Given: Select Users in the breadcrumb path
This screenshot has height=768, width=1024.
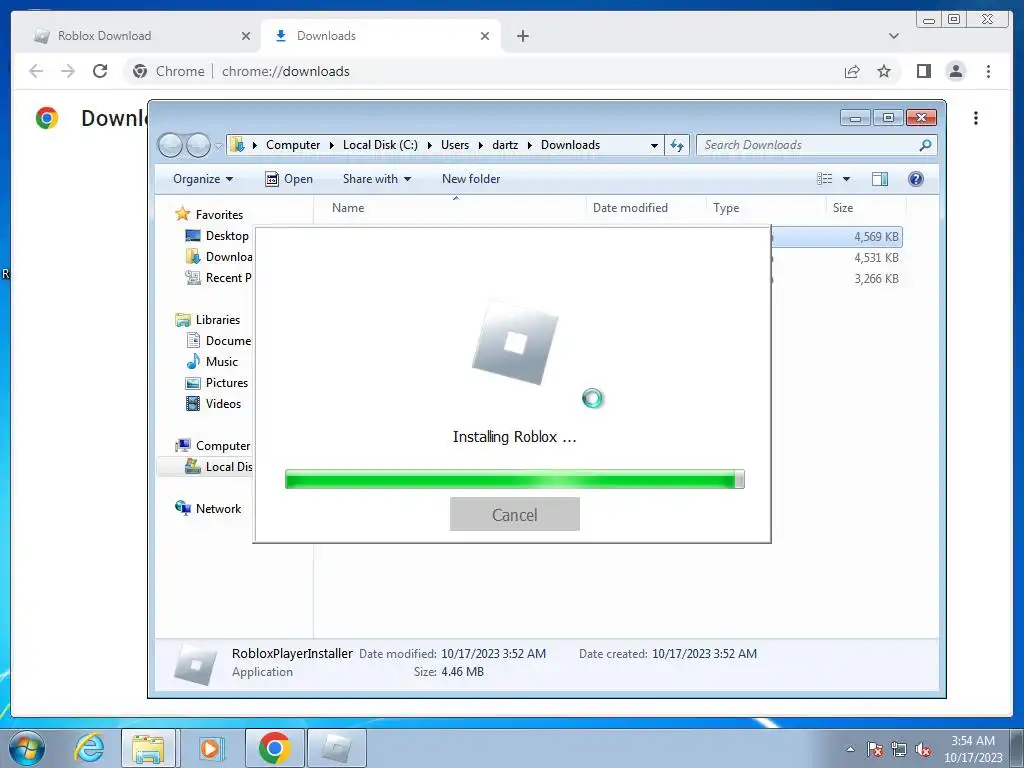Looking at the screenshot, I should (455, 145).
